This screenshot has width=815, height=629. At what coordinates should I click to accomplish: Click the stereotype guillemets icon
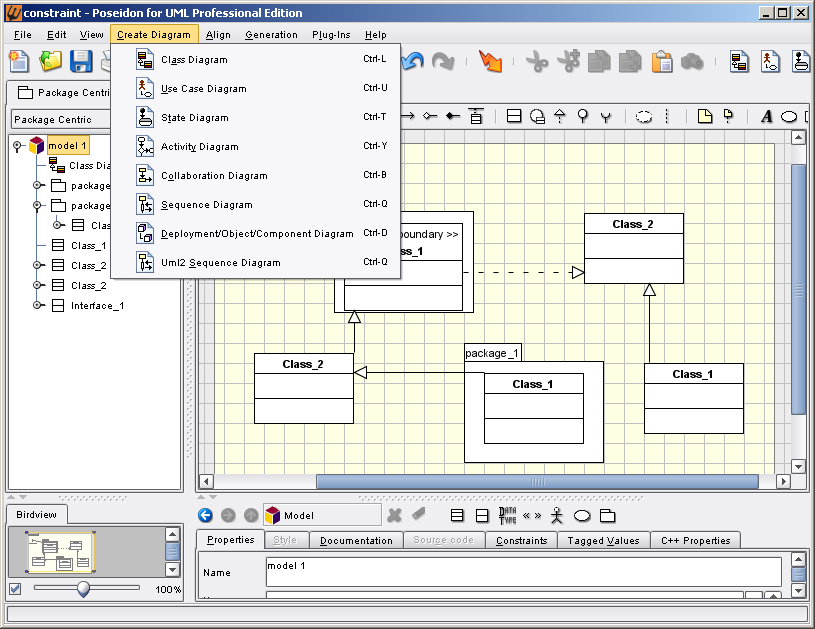[x=532, y=515]
